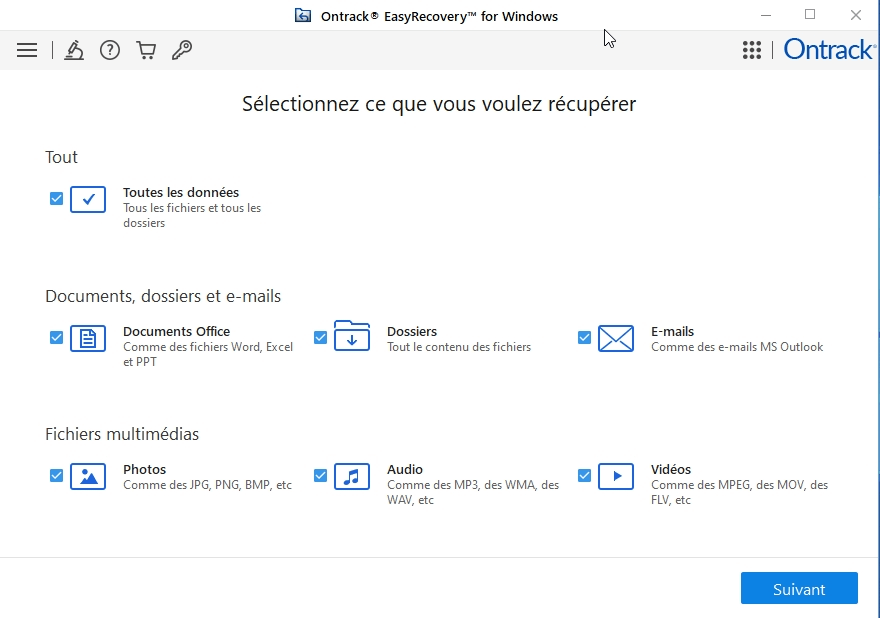Click the Audio music note icon
Image resolution: width=880 pixels, height=618 pixels.
(351, 477)
